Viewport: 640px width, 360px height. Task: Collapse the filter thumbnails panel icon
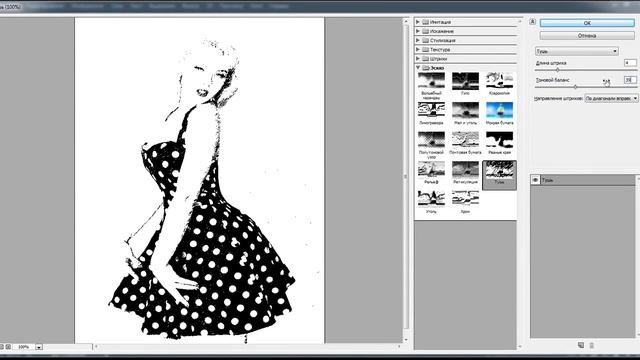click(x=532, y=22)
